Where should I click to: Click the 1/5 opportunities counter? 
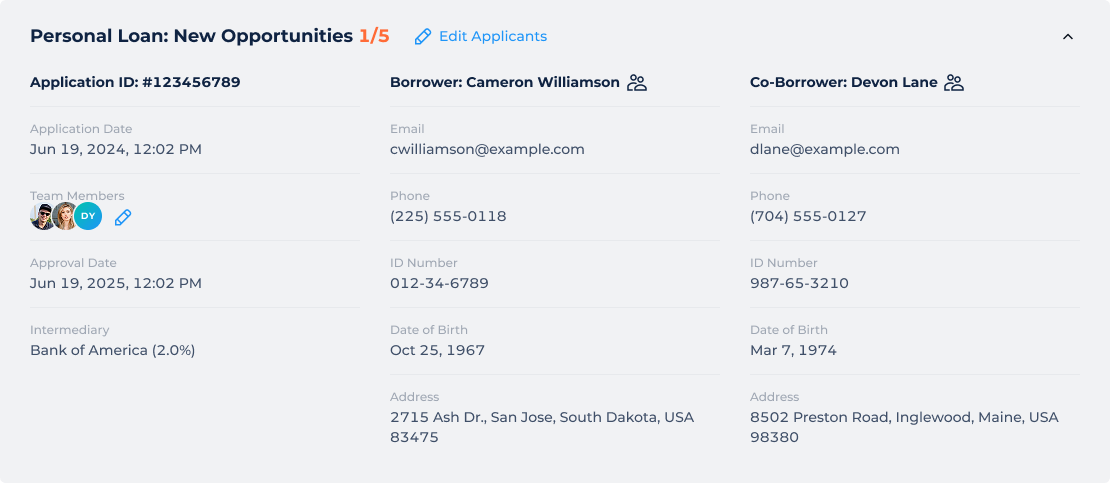coord(374,36)
